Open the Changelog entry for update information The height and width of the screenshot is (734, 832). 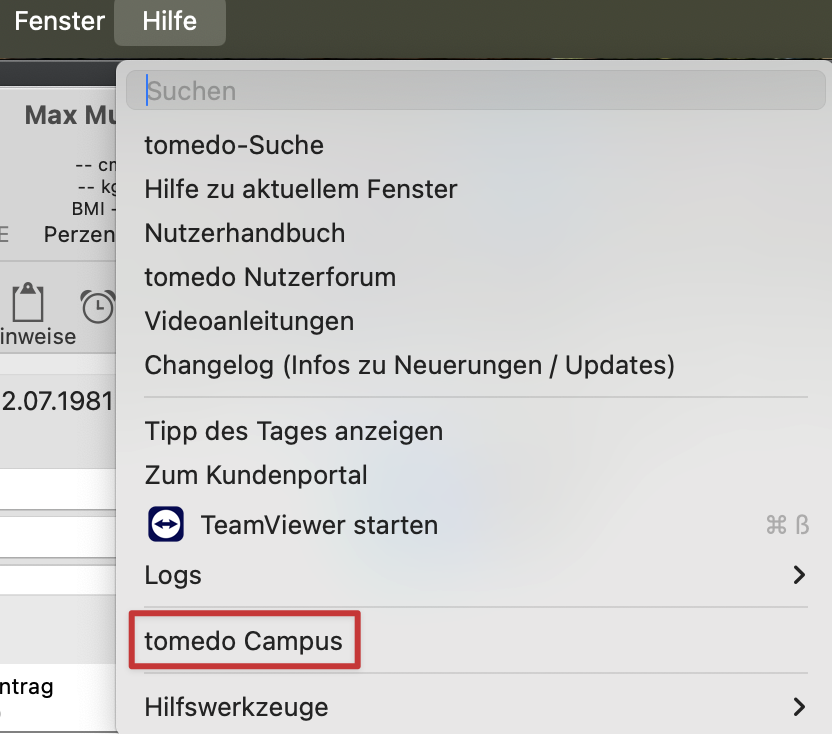click(x=409, y=365)
